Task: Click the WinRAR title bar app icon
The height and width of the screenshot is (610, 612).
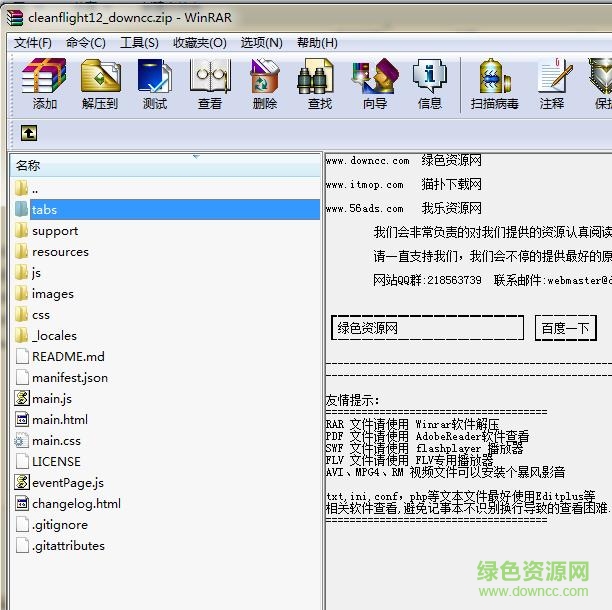Action: click(x=15, y=18)
